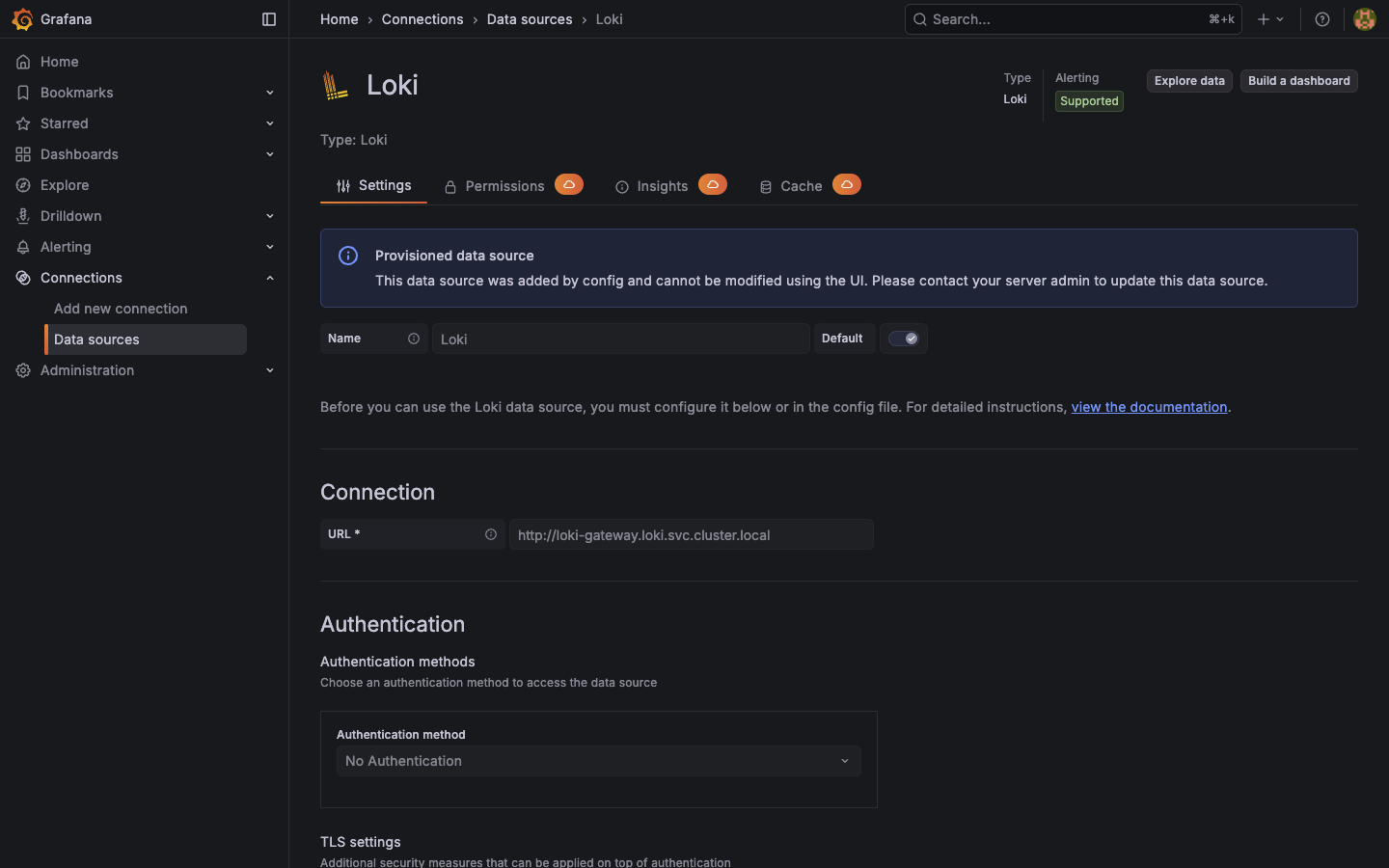Screen dimensions: 1389x868
Task: Dock or undock the sidebar menu icon
Action: pyautogui.click(x=269, y=19)
